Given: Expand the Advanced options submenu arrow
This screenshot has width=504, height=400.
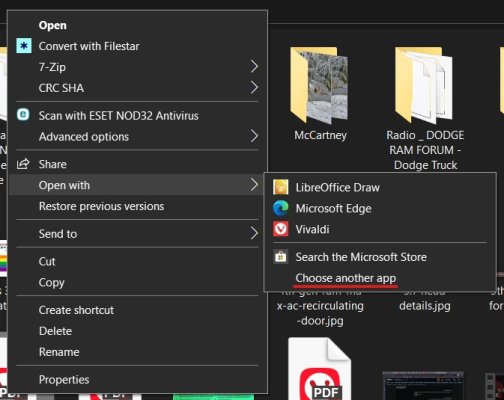Looking at the screenshot, I should (x=254, y=136).
